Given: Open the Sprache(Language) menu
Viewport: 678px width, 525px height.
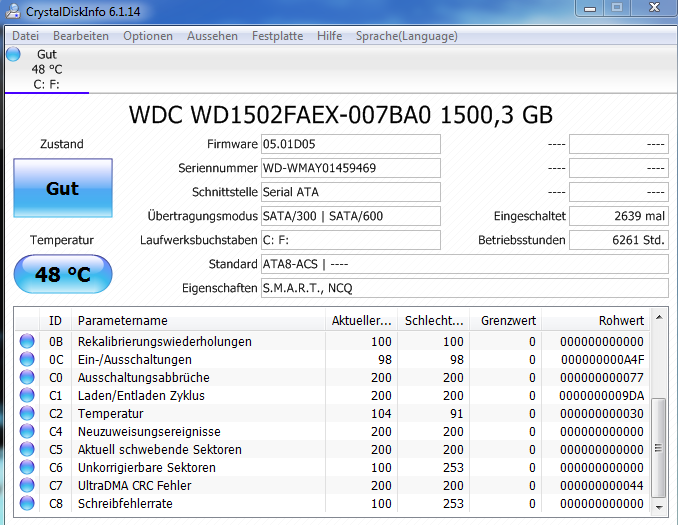Looking at the screenshot, I should coord(406,36).
